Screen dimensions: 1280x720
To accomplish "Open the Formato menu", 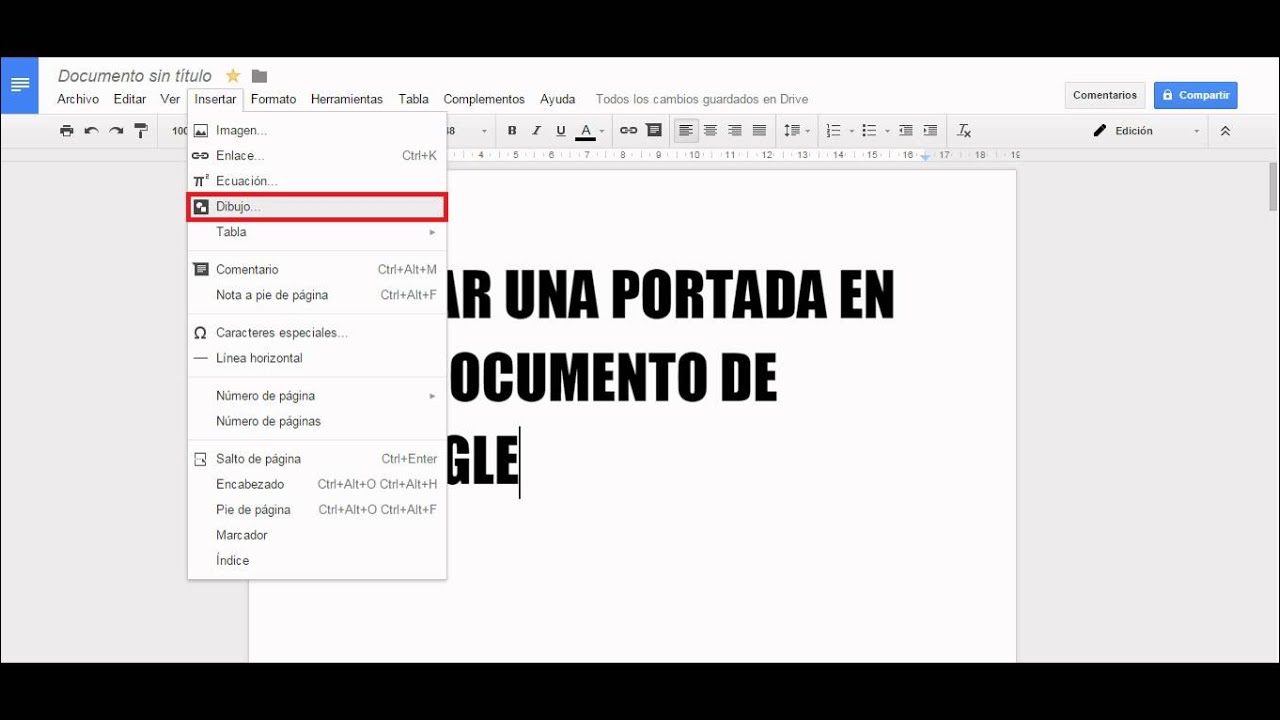I will tap(273, 99).
